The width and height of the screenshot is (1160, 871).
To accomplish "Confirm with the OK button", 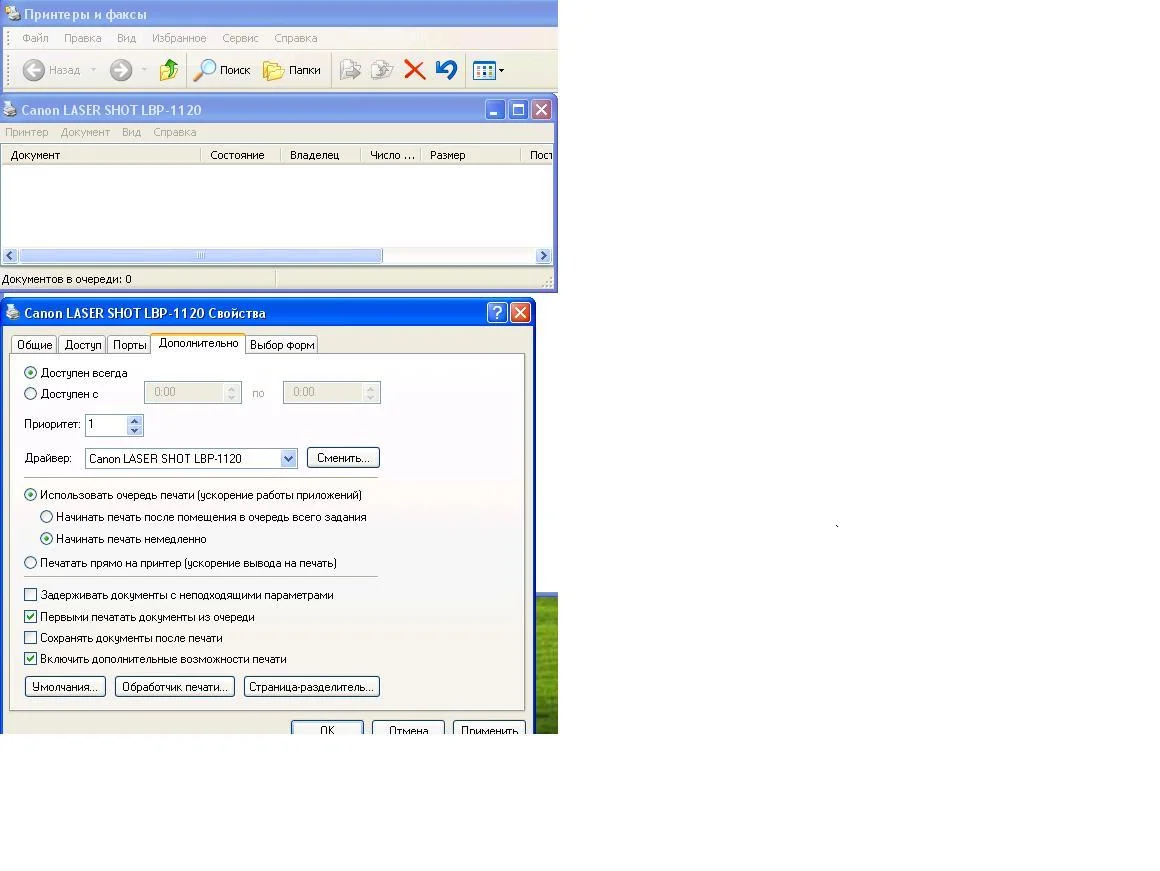I will pos(327,728).
